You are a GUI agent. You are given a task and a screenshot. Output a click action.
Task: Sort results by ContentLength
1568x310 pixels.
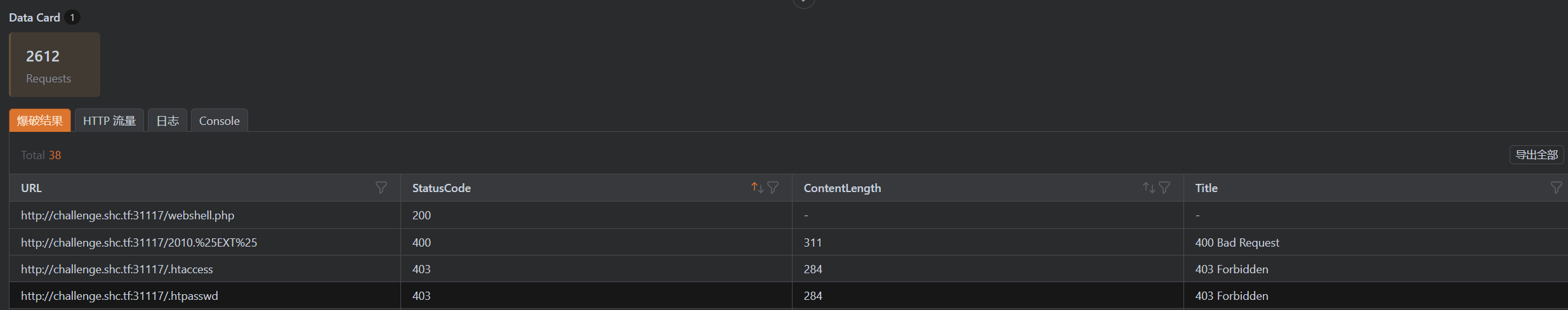[x=1149, y=188]
